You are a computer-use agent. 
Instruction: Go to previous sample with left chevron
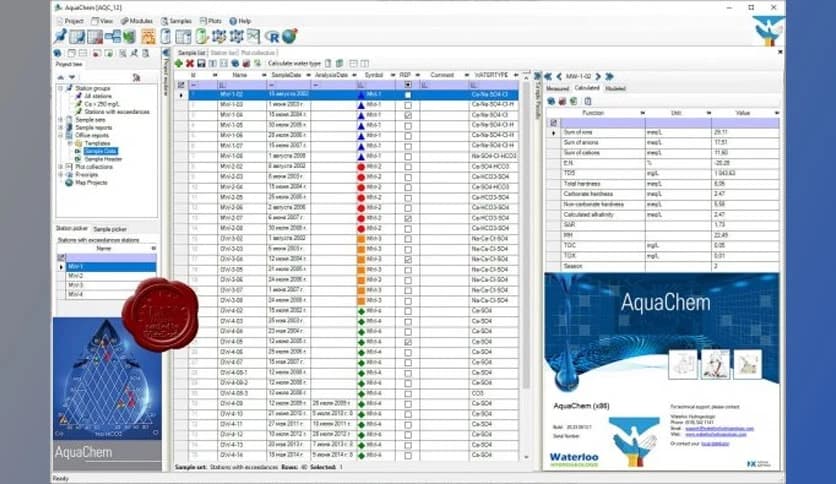[559, 77]
